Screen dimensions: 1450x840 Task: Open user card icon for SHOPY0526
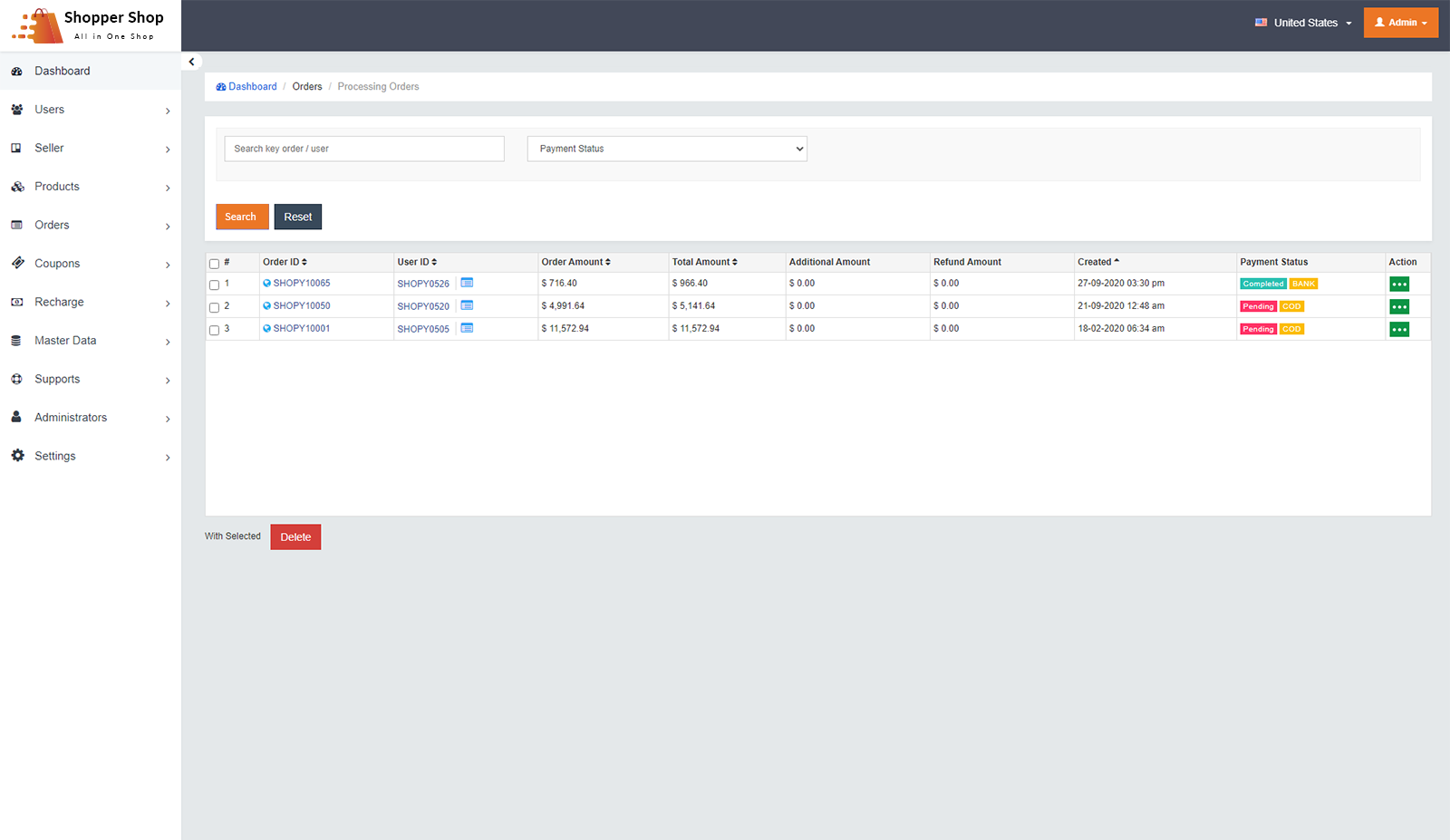click(x=467, y=283)
